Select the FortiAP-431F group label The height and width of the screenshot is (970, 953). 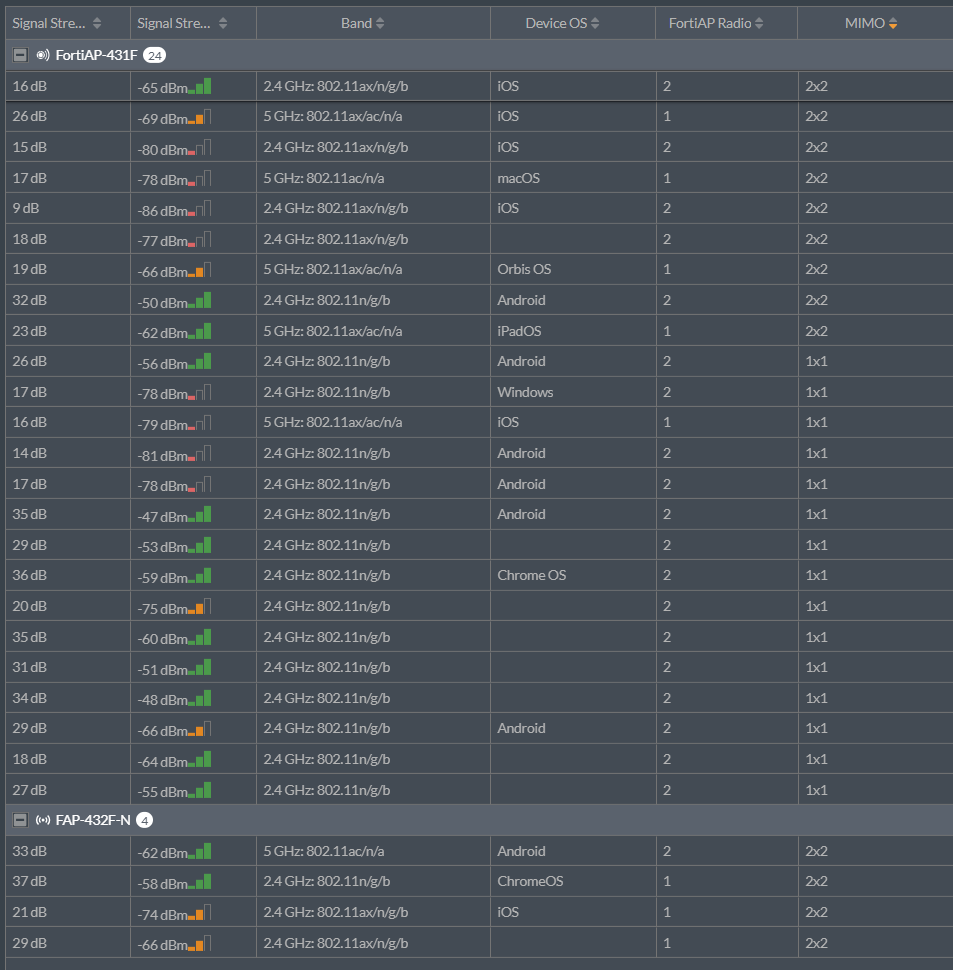click(96, 55)
